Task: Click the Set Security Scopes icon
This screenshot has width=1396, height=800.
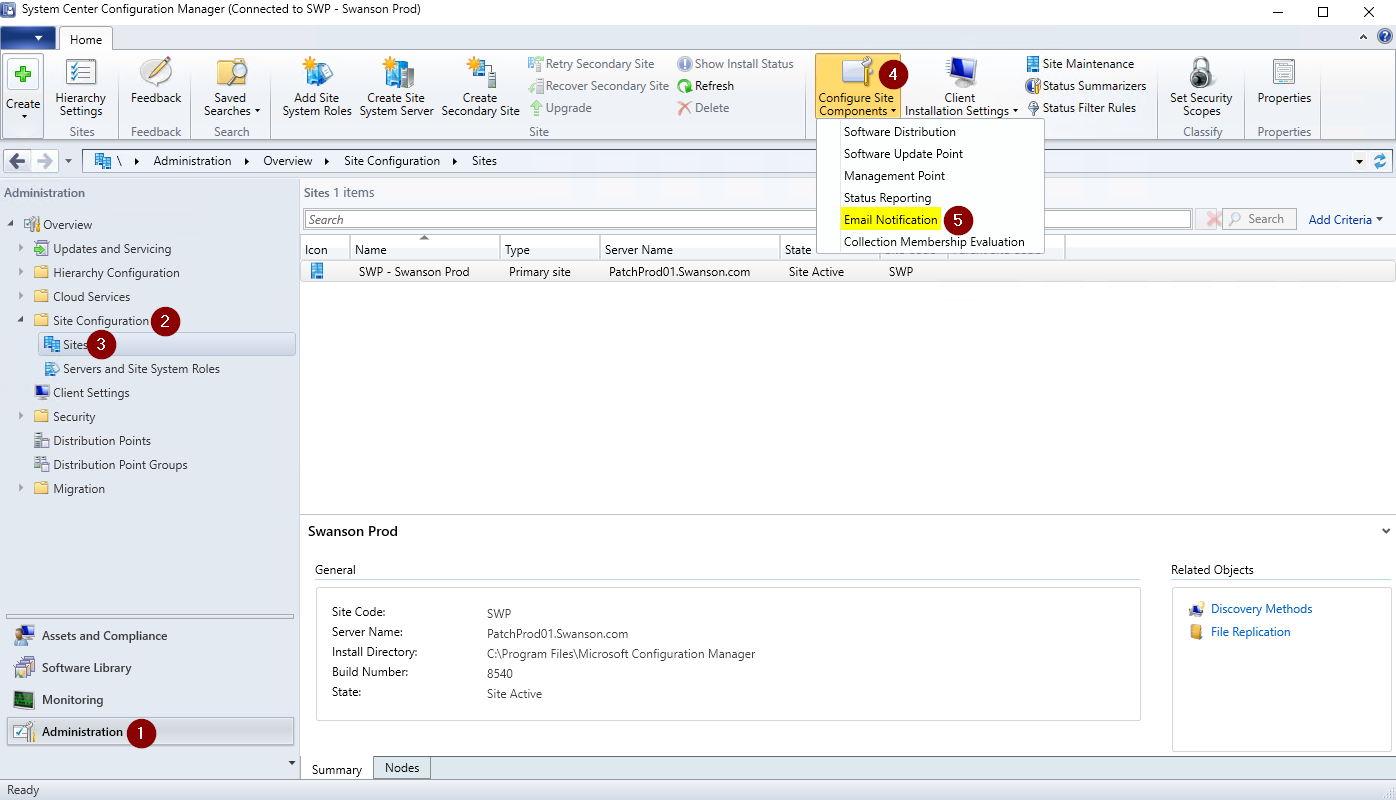Action: pos(1201,75)
